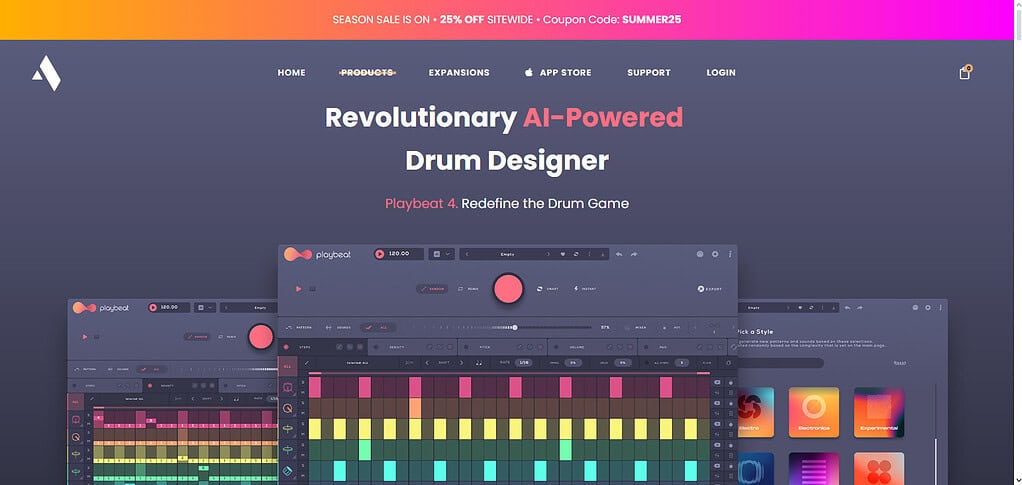This screenshot has height=485, width=1022.
Task: Click the big red generate button in center window
Action: [508, 289]
